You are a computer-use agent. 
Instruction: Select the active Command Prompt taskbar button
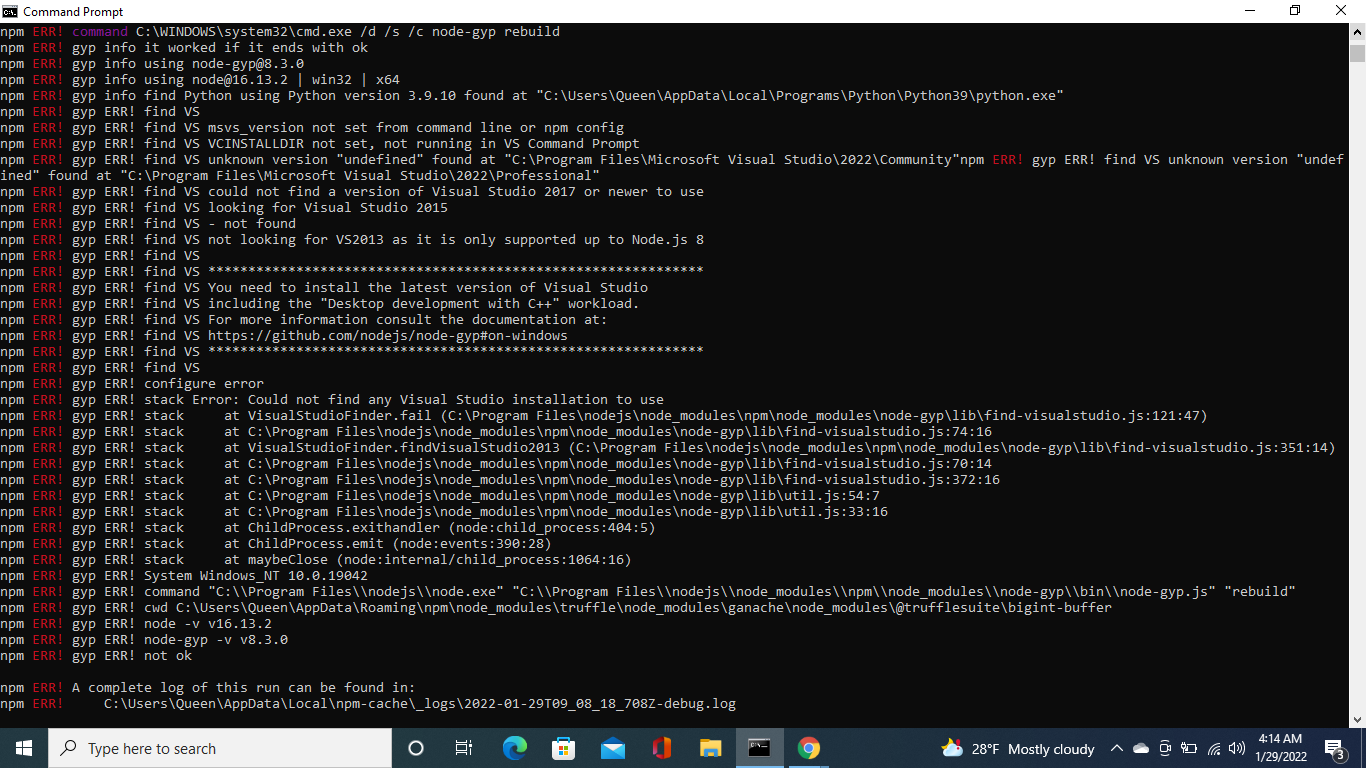click(759, 748)
